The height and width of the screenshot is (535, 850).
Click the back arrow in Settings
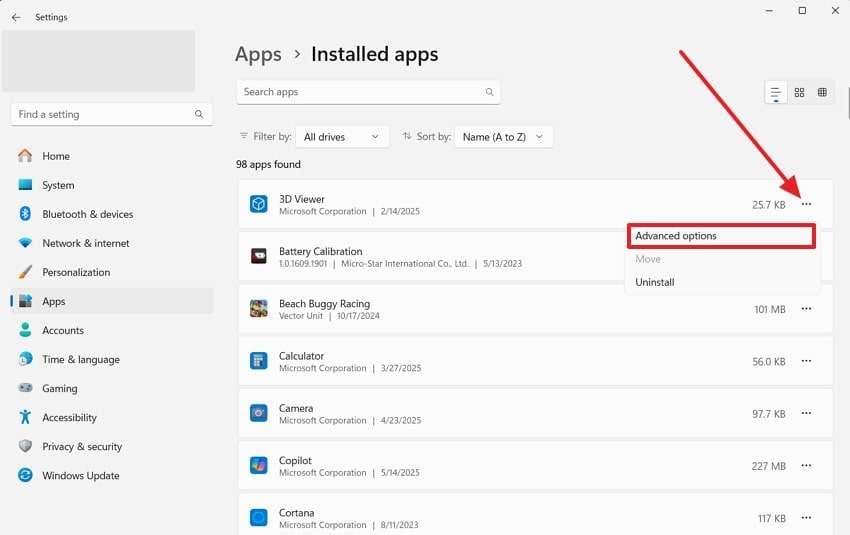16,17
